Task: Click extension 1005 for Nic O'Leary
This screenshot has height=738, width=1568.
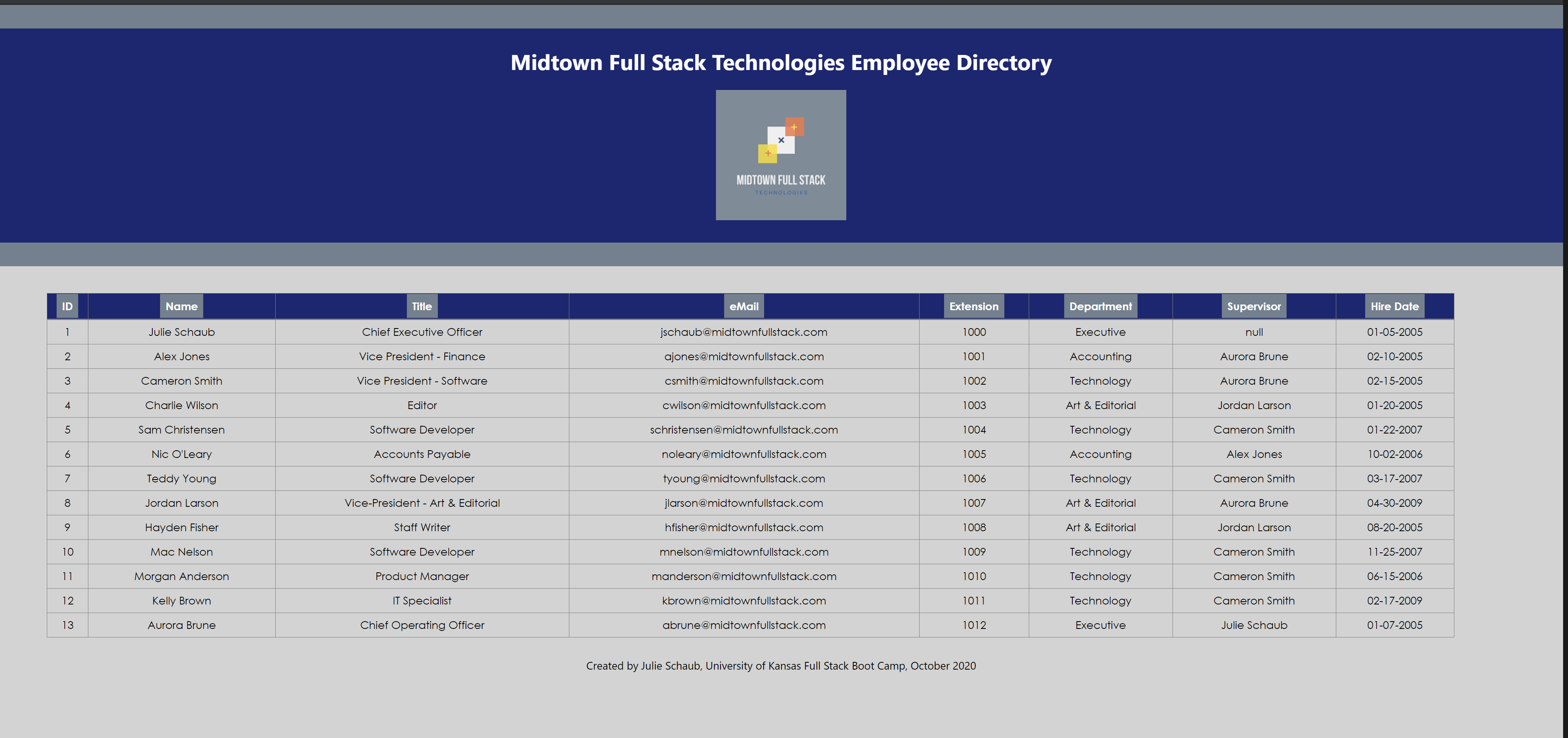Action: (x=973, y=454)
